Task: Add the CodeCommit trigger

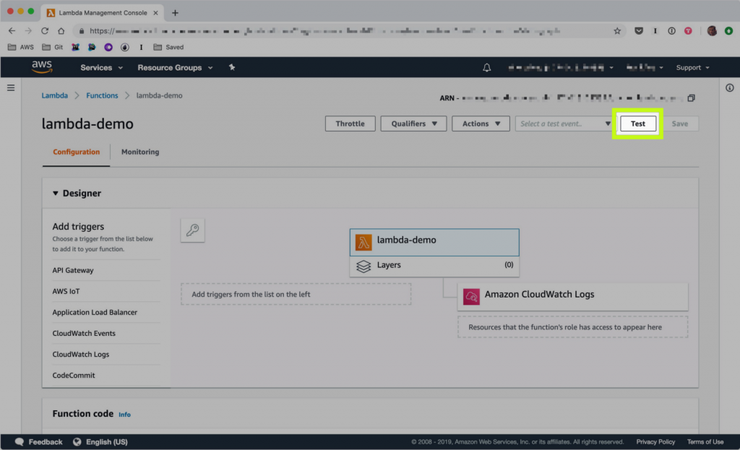Action: 74,375
